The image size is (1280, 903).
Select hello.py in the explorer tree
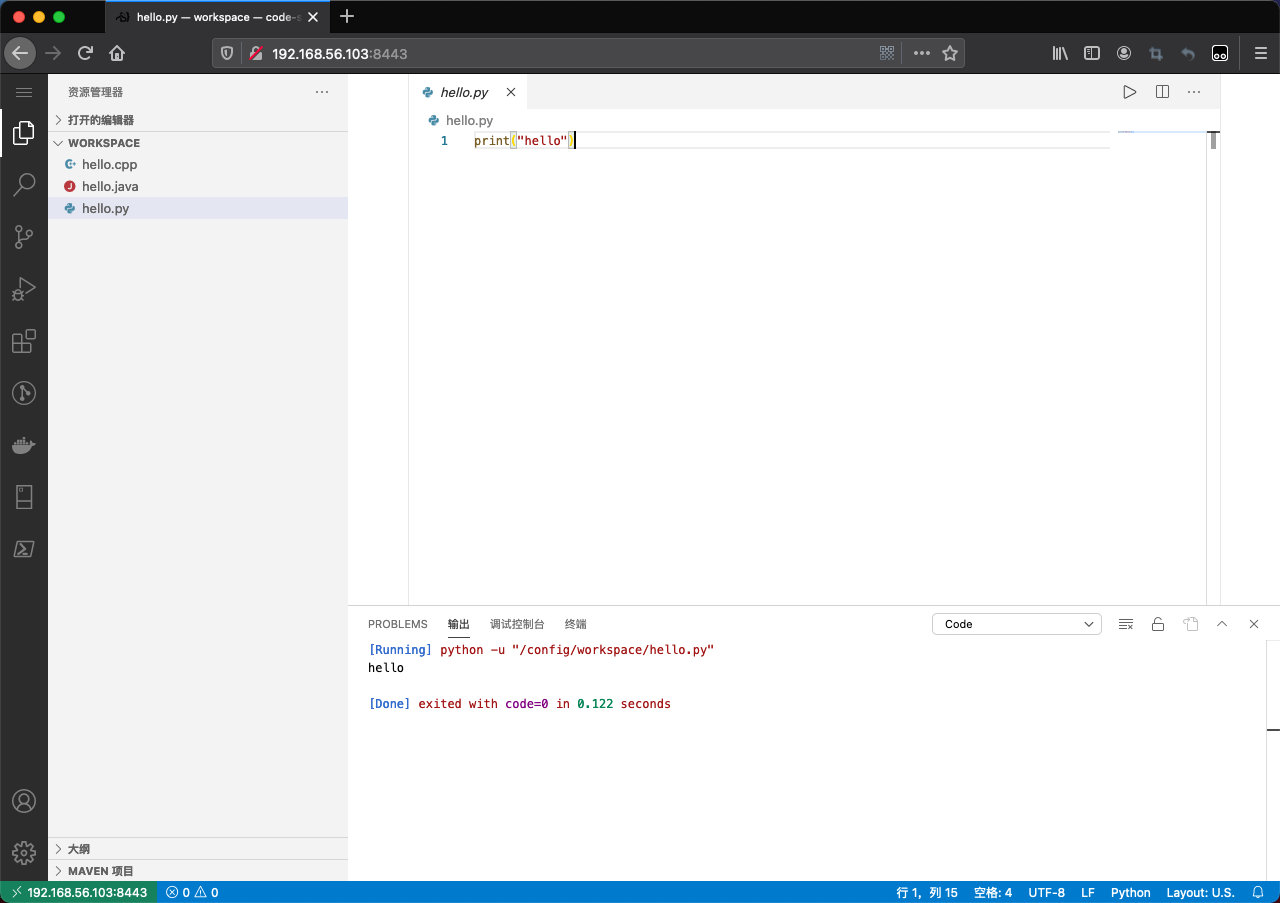198,209
